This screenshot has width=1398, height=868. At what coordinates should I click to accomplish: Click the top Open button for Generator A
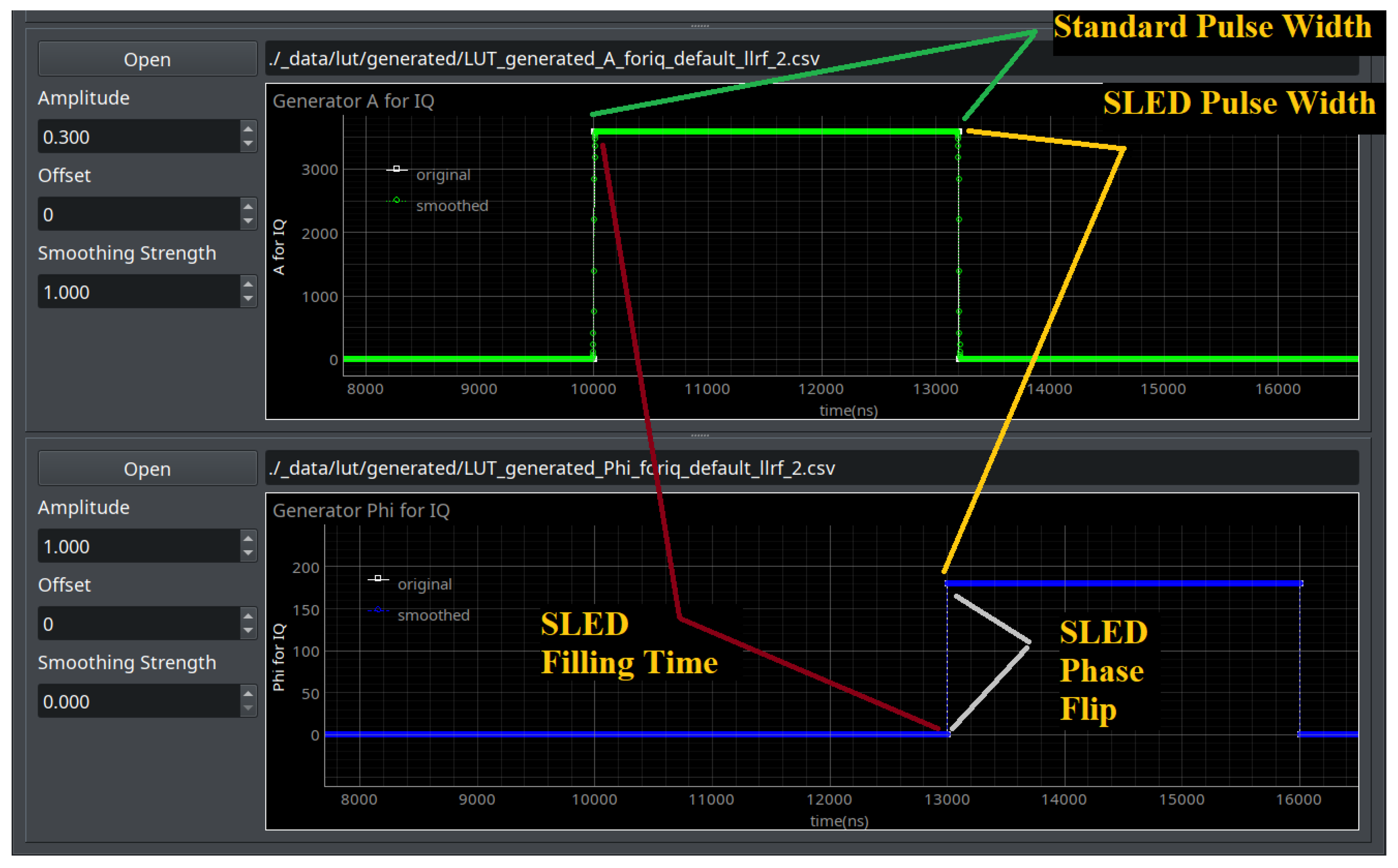(147, 59)
